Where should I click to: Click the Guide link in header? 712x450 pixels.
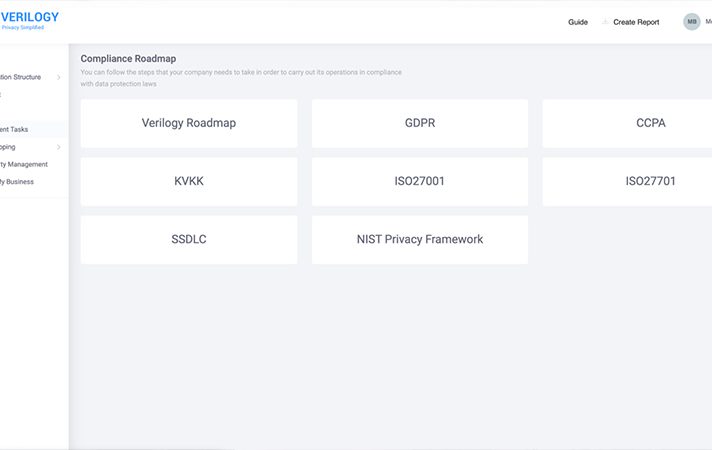(578, 22)
